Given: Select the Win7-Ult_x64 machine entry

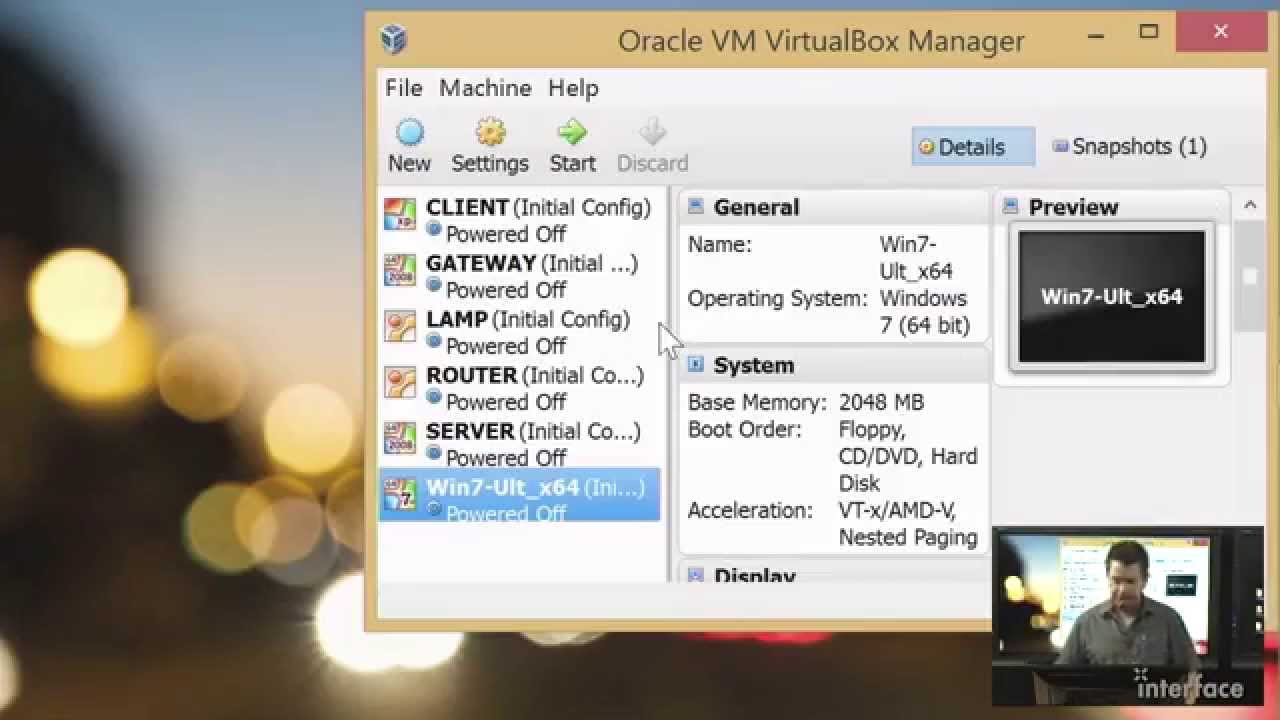Looking at the screenshot, I should click(x=520, y=495).
